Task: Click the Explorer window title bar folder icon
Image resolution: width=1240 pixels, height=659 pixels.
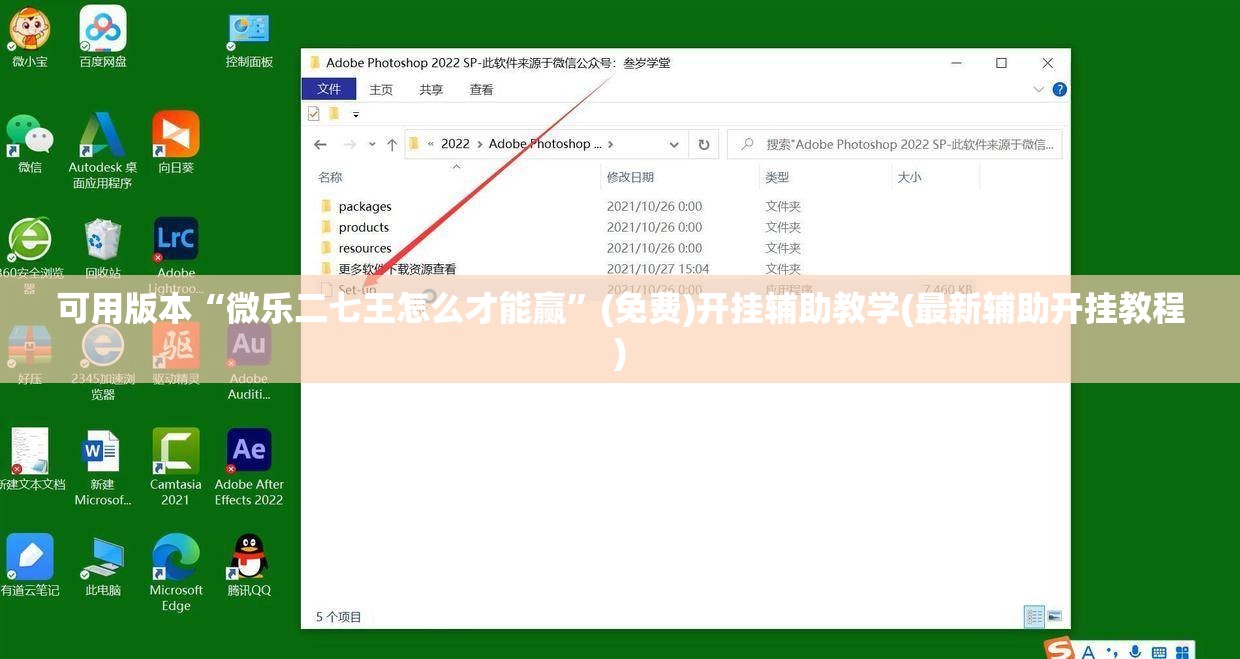Action: 315,62
